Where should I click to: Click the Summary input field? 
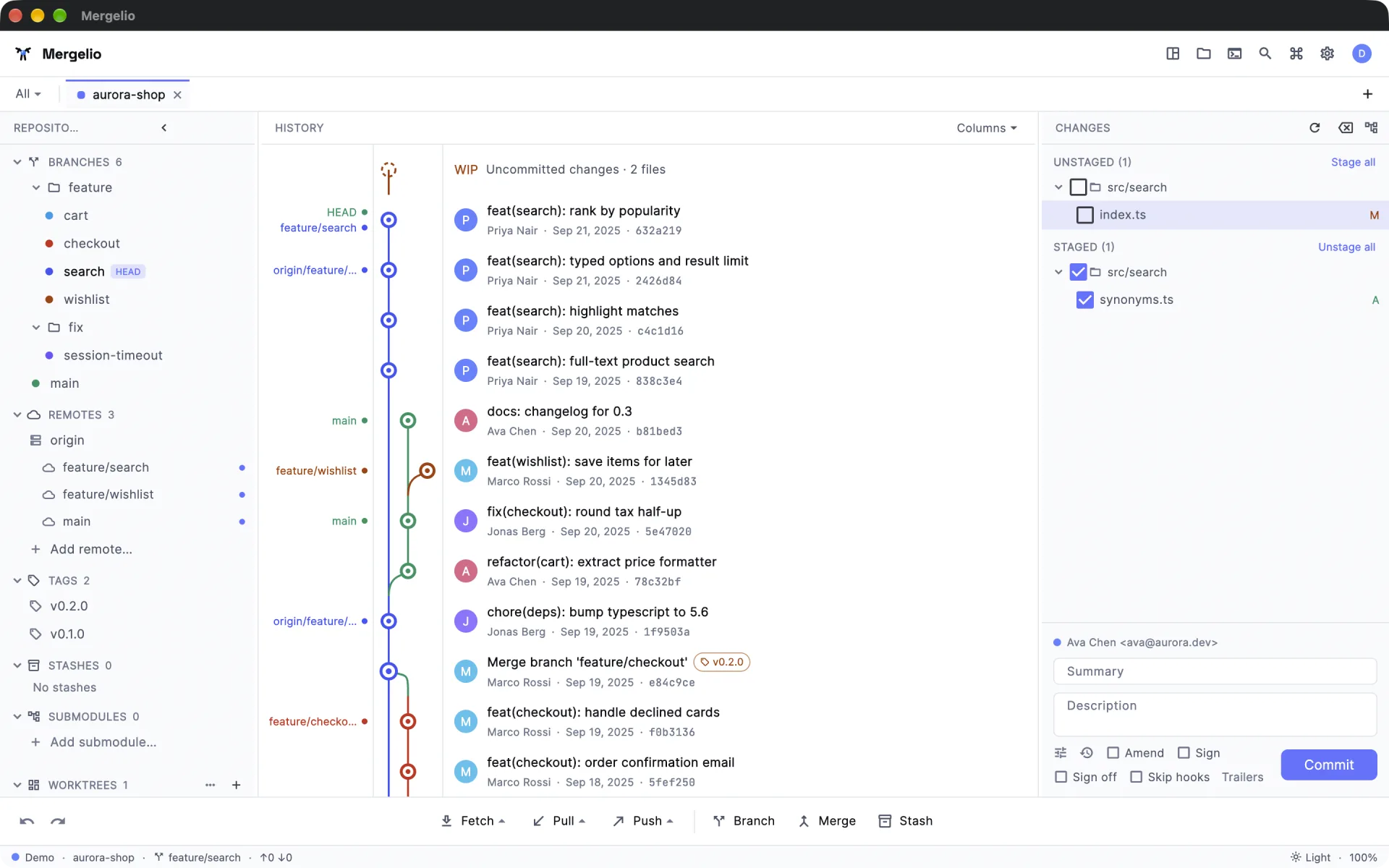[x=1215, y=671]
